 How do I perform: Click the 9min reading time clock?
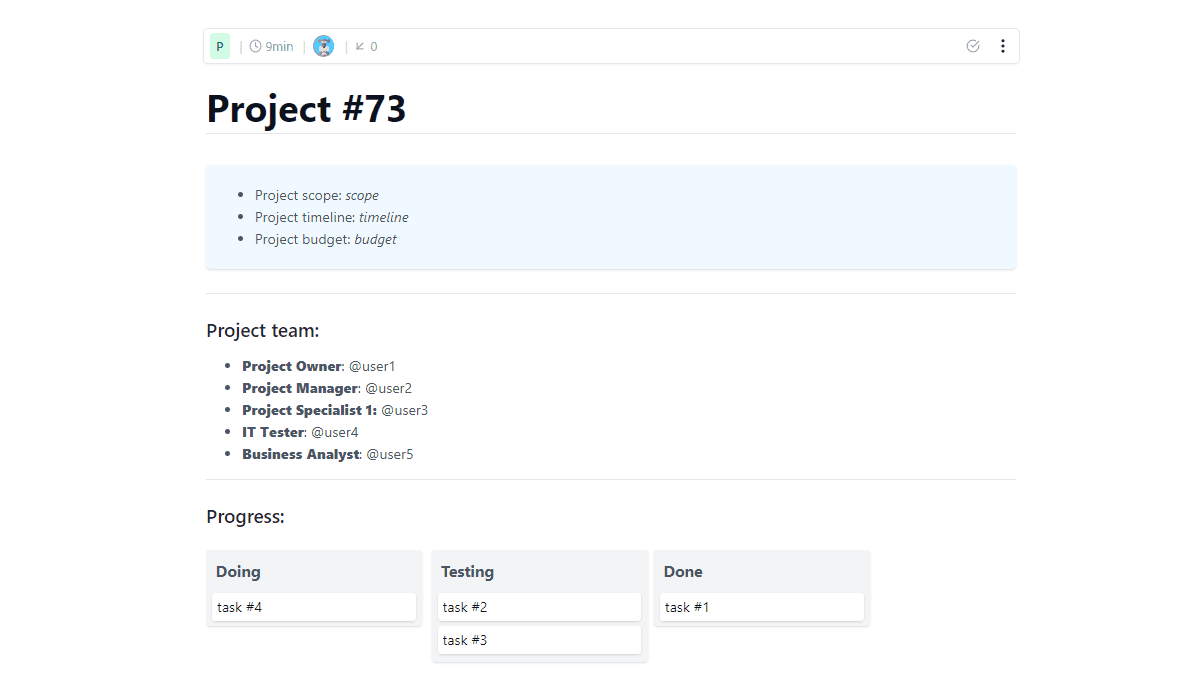click(x=271, y=46)
